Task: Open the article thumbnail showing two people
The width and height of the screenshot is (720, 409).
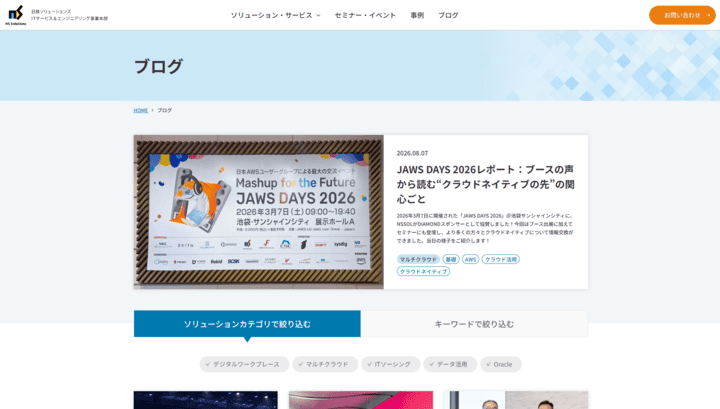Action: pyautogui.click(x=516, y=400)
